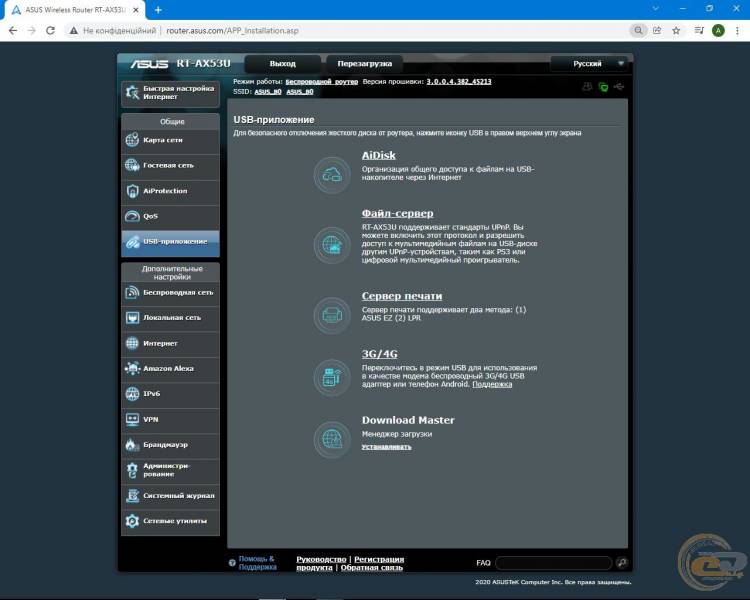Open Карта сети in sidebar
The image size is (750, 600).
[170, 140]
